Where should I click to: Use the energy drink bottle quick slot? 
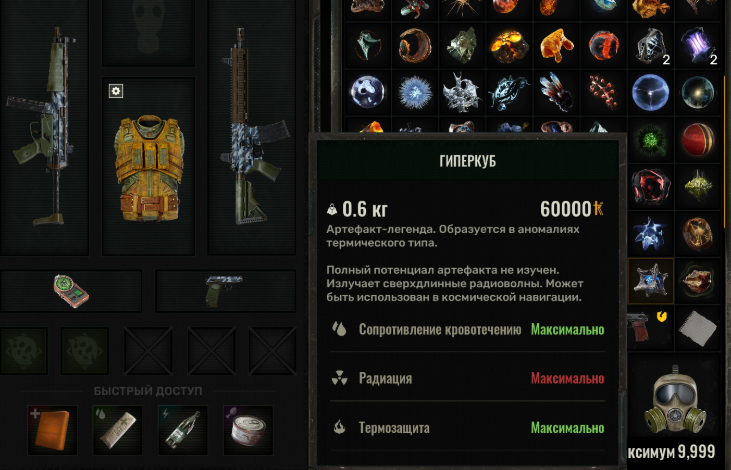click(x=182, y=429)
